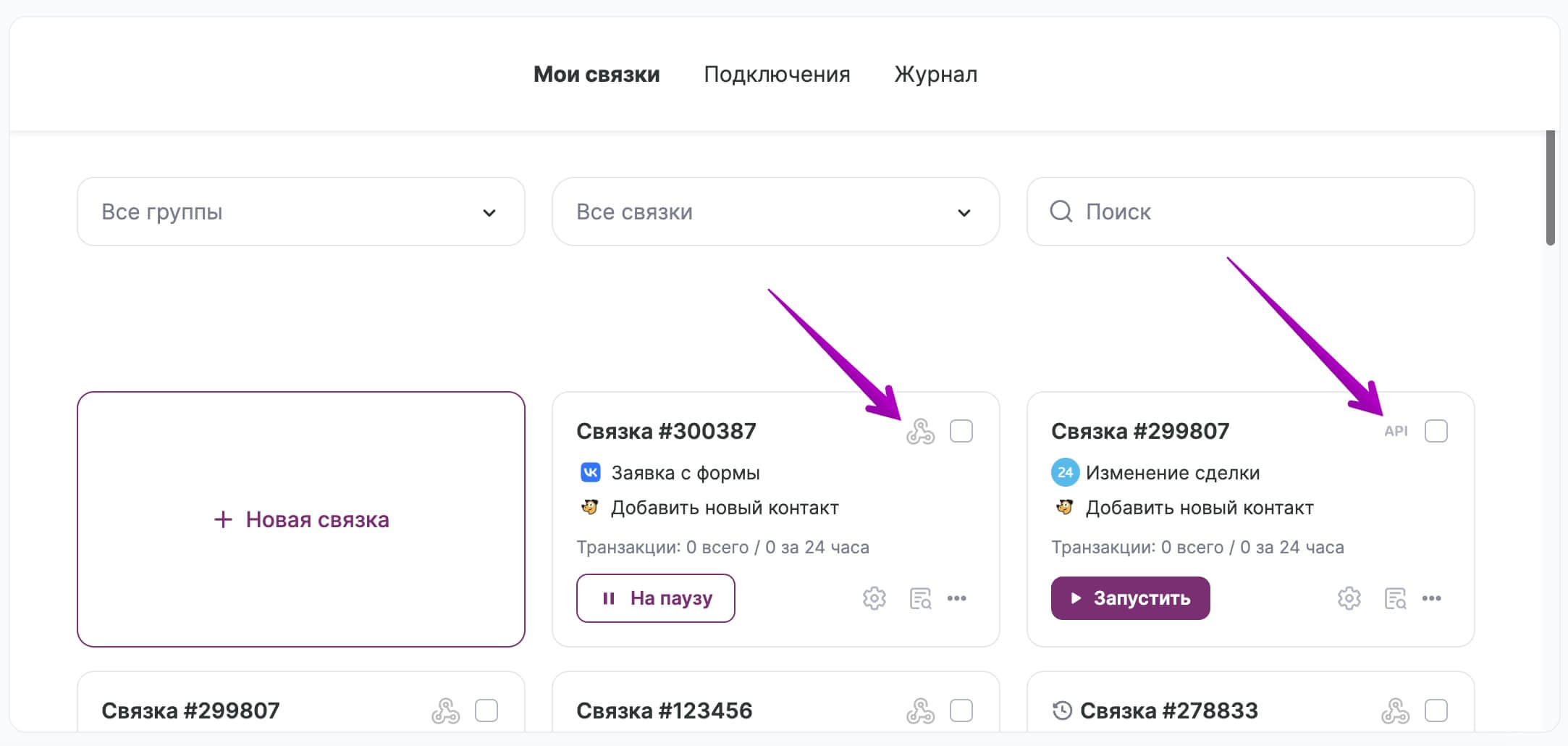1568x746 pixels.
Task: Click Добавить новый контакт in Связка #300387
Action: tap(725, 508)
